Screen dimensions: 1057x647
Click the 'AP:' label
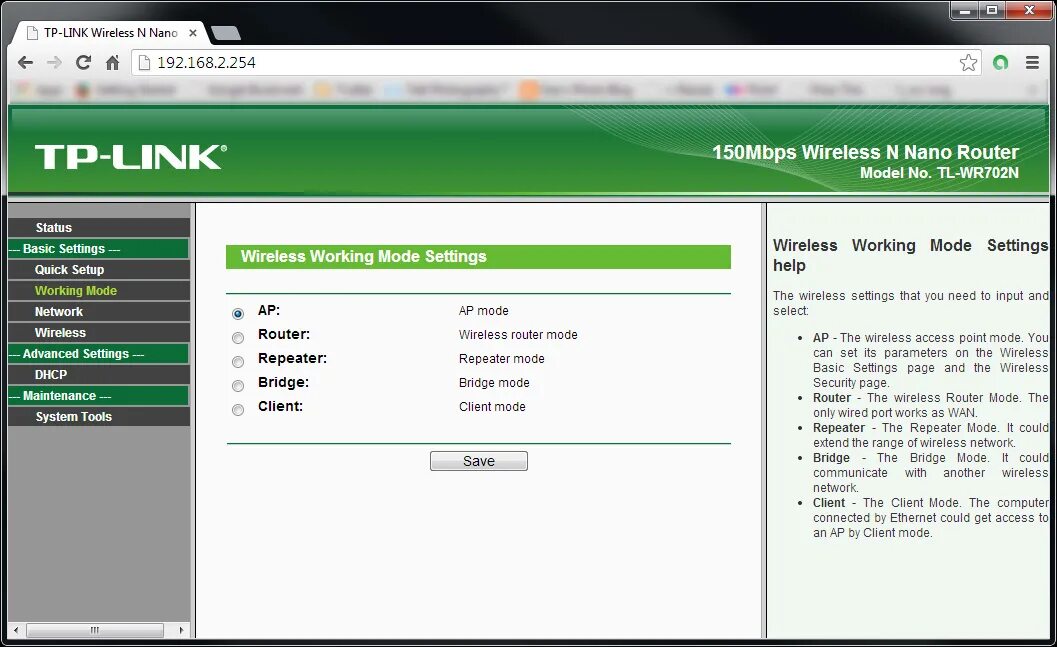[x=268, y=310]
